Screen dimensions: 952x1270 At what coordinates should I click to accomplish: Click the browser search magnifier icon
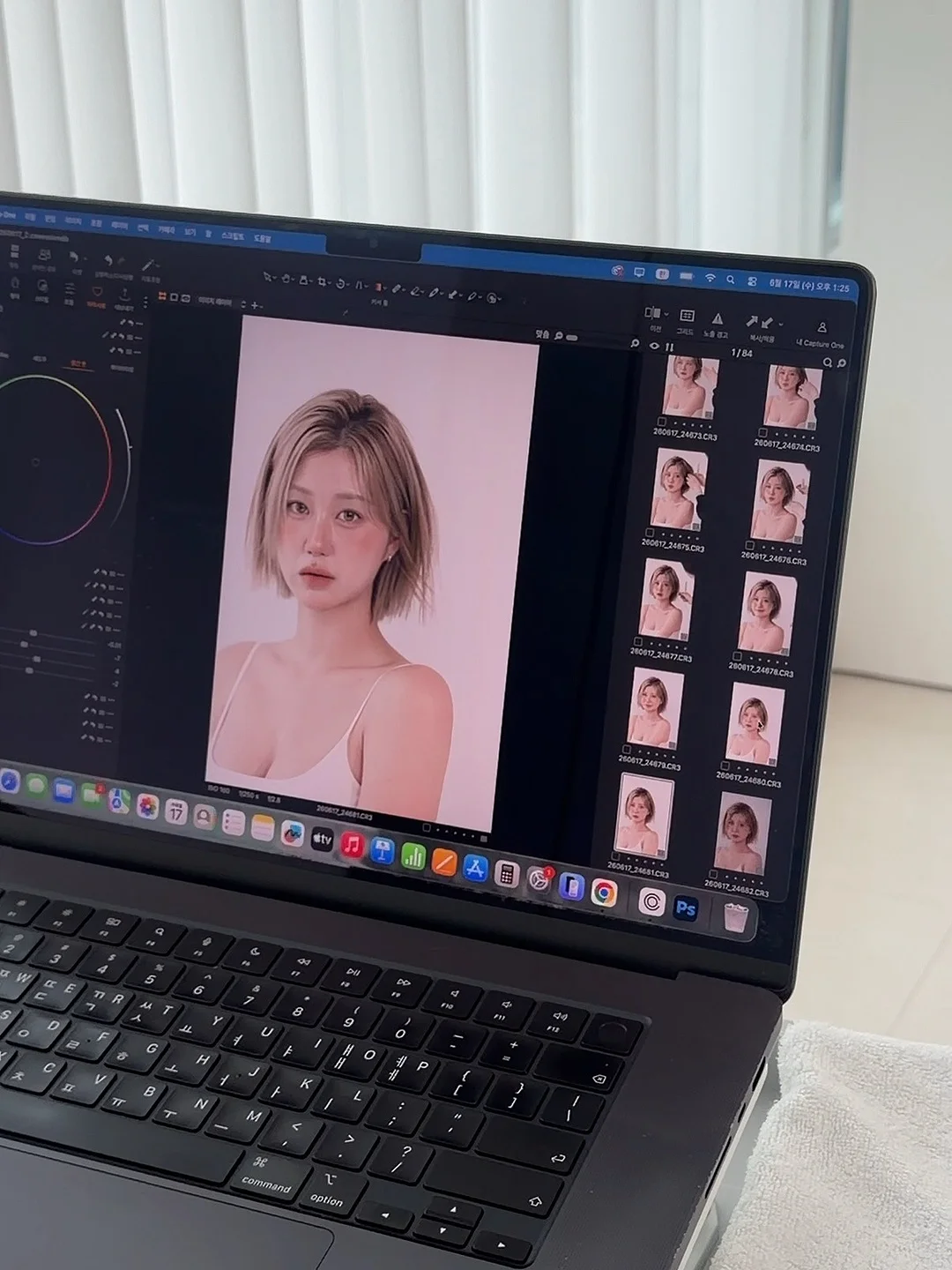click(828, 362)
